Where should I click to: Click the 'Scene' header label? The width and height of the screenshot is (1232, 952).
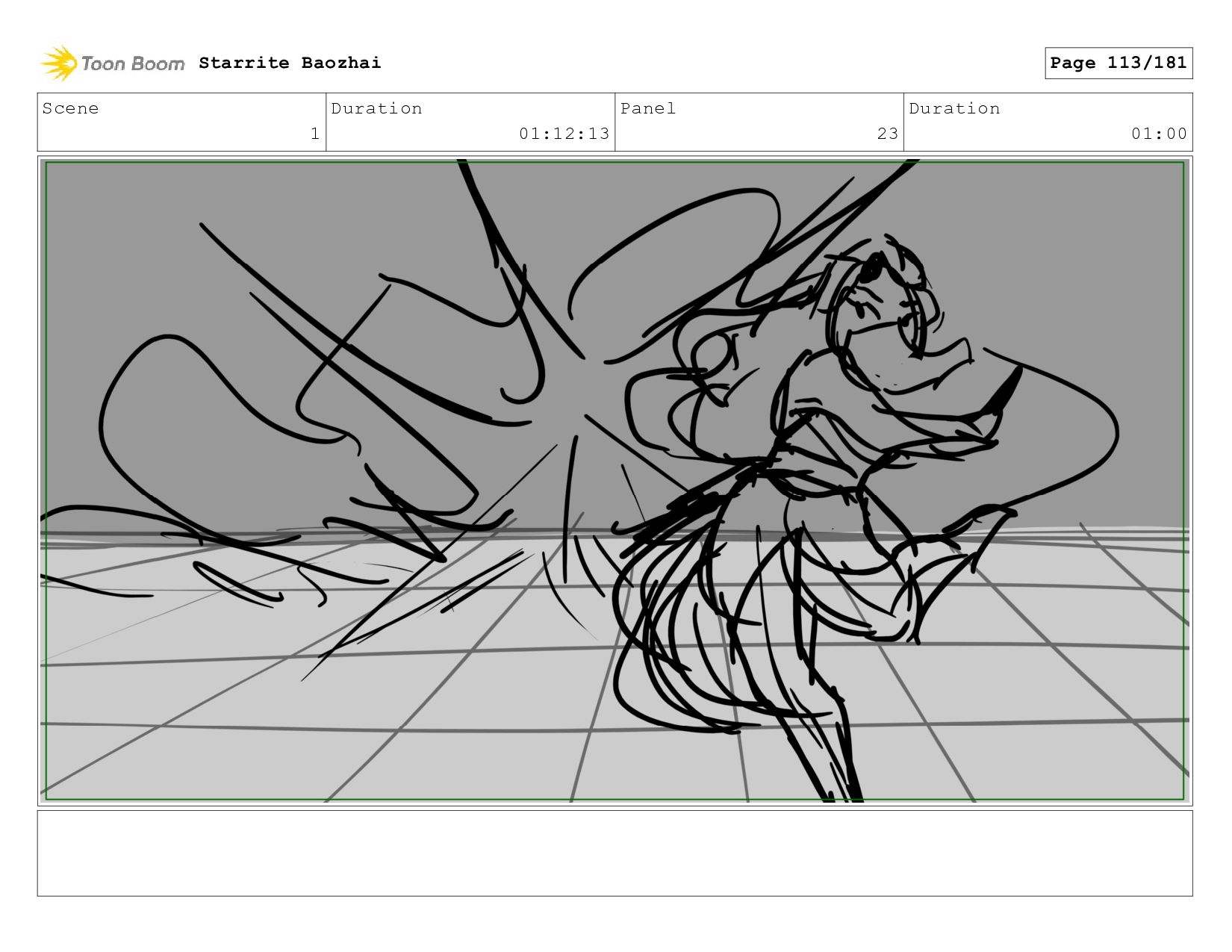tap(70, 108)
